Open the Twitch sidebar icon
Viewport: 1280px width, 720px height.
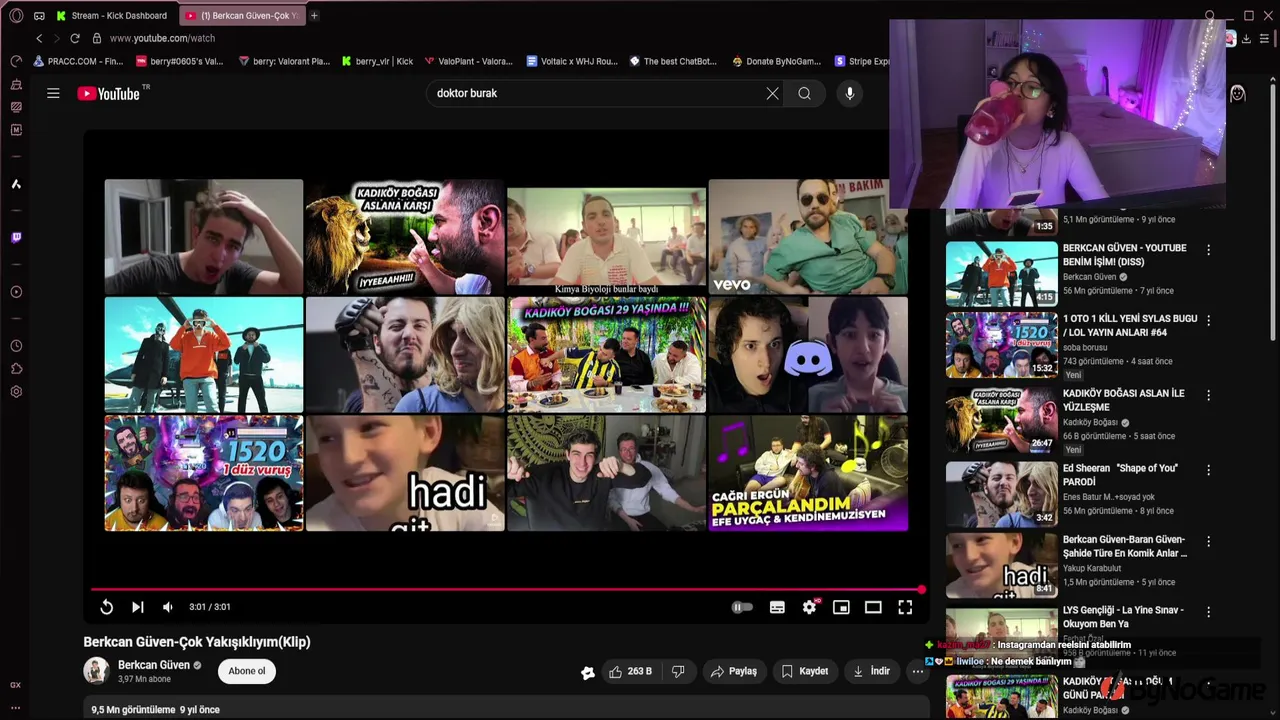(16, 238)
